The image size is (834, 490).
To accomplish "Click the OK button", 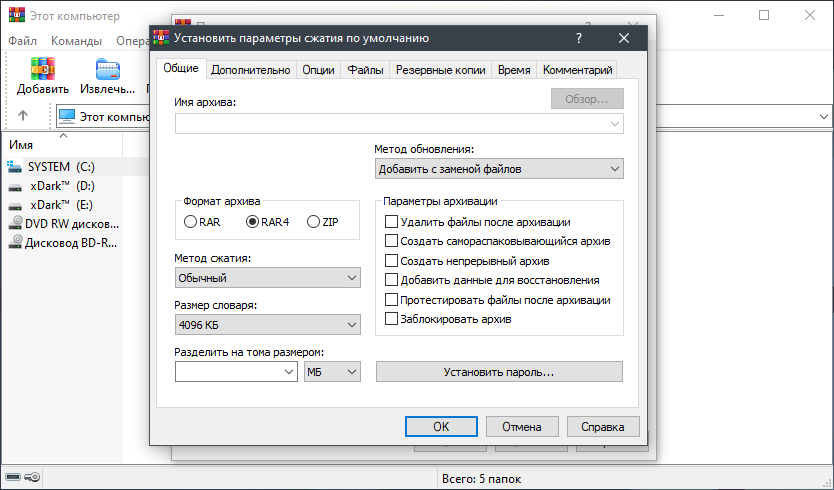I will tap(441, 427).
